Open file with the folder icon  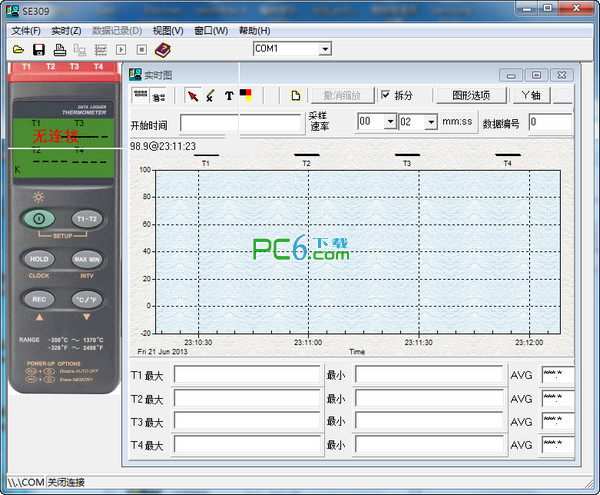(18, 50)
